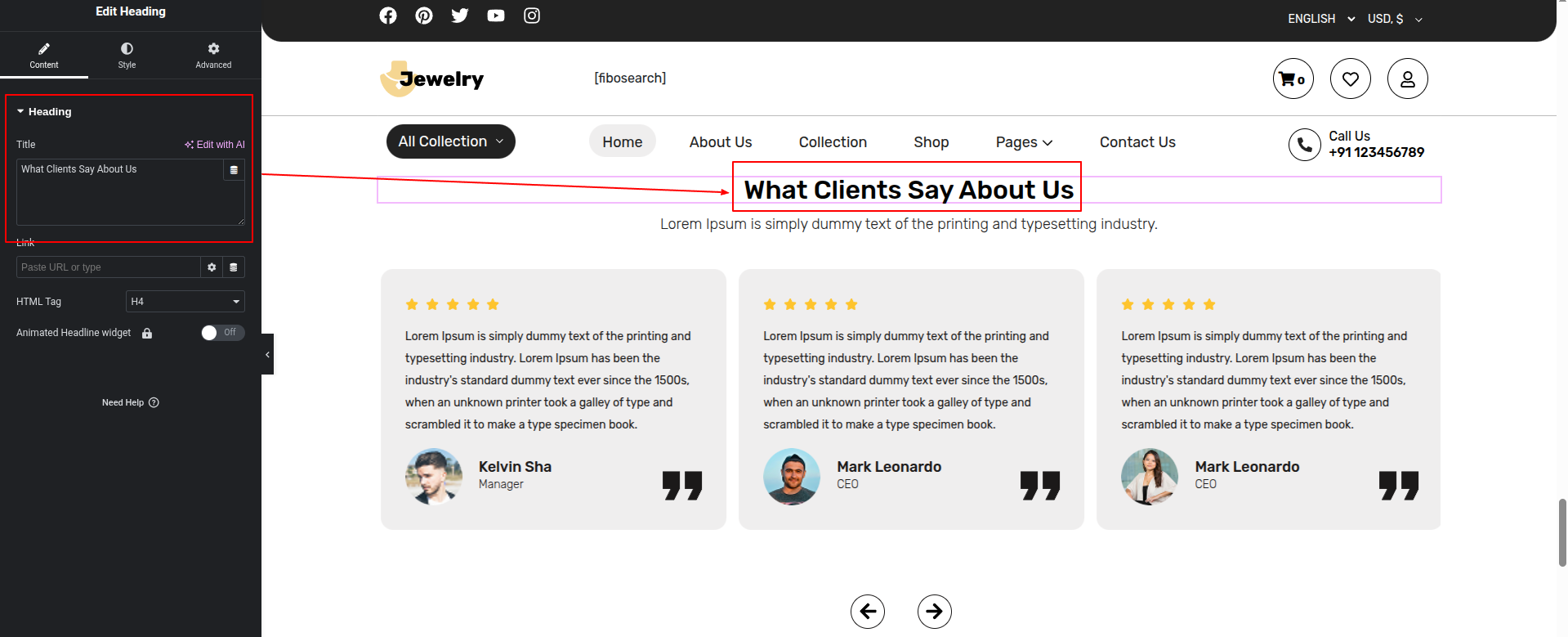
Task: Expand the ENGLISH language selector
Action: point(1320,19)
